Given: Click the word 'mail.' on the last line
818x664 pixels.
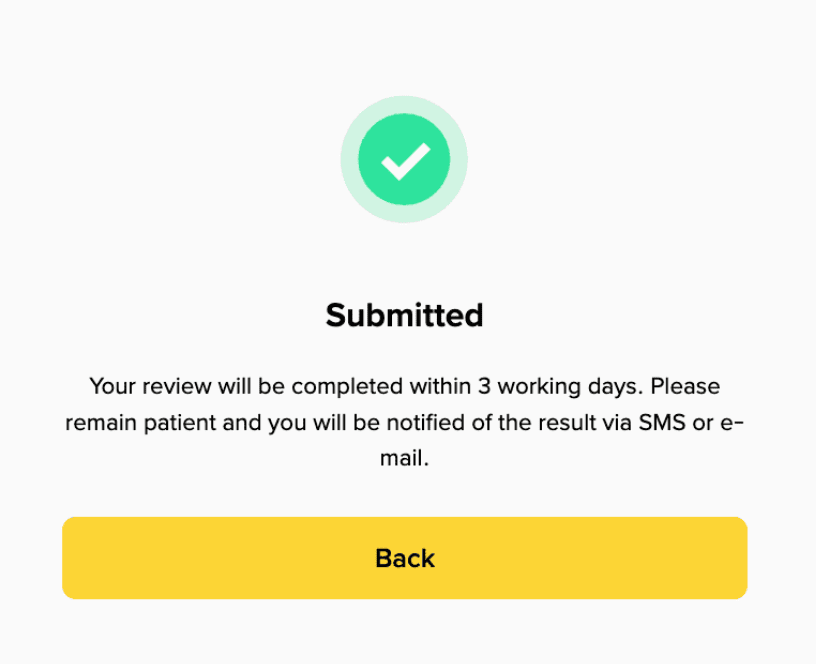Looking at the screenshot, I should tap(404, 458).
